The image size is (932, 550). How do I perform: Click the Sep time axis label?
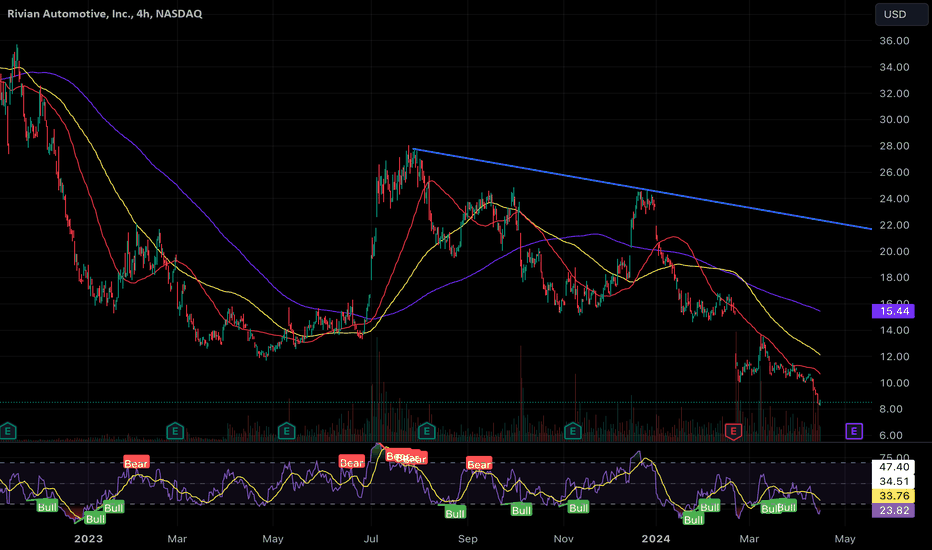[467, 539]
